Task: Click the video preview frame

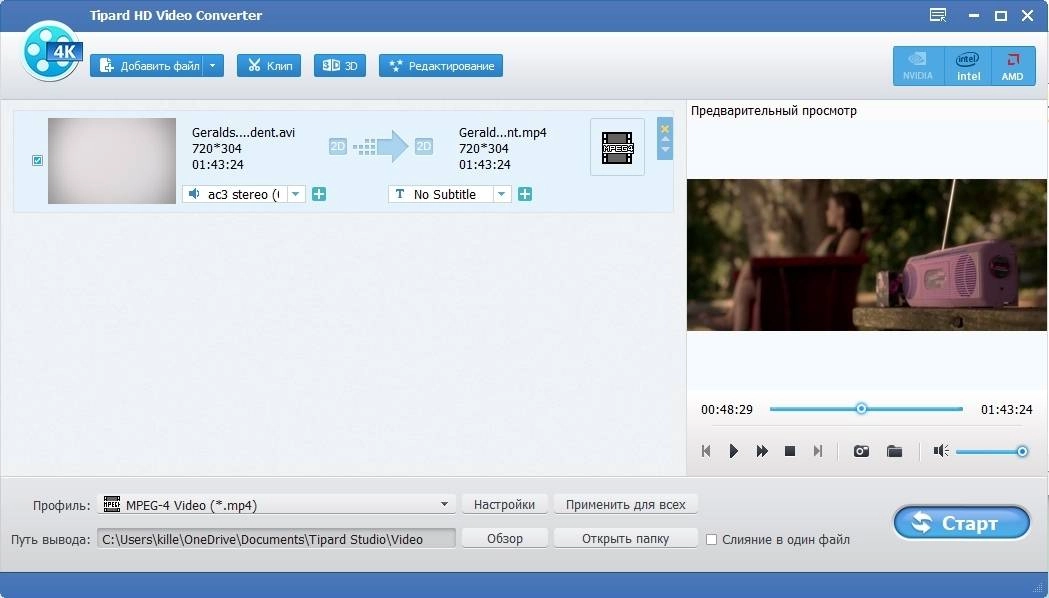Action: click(x=866, y=255)
